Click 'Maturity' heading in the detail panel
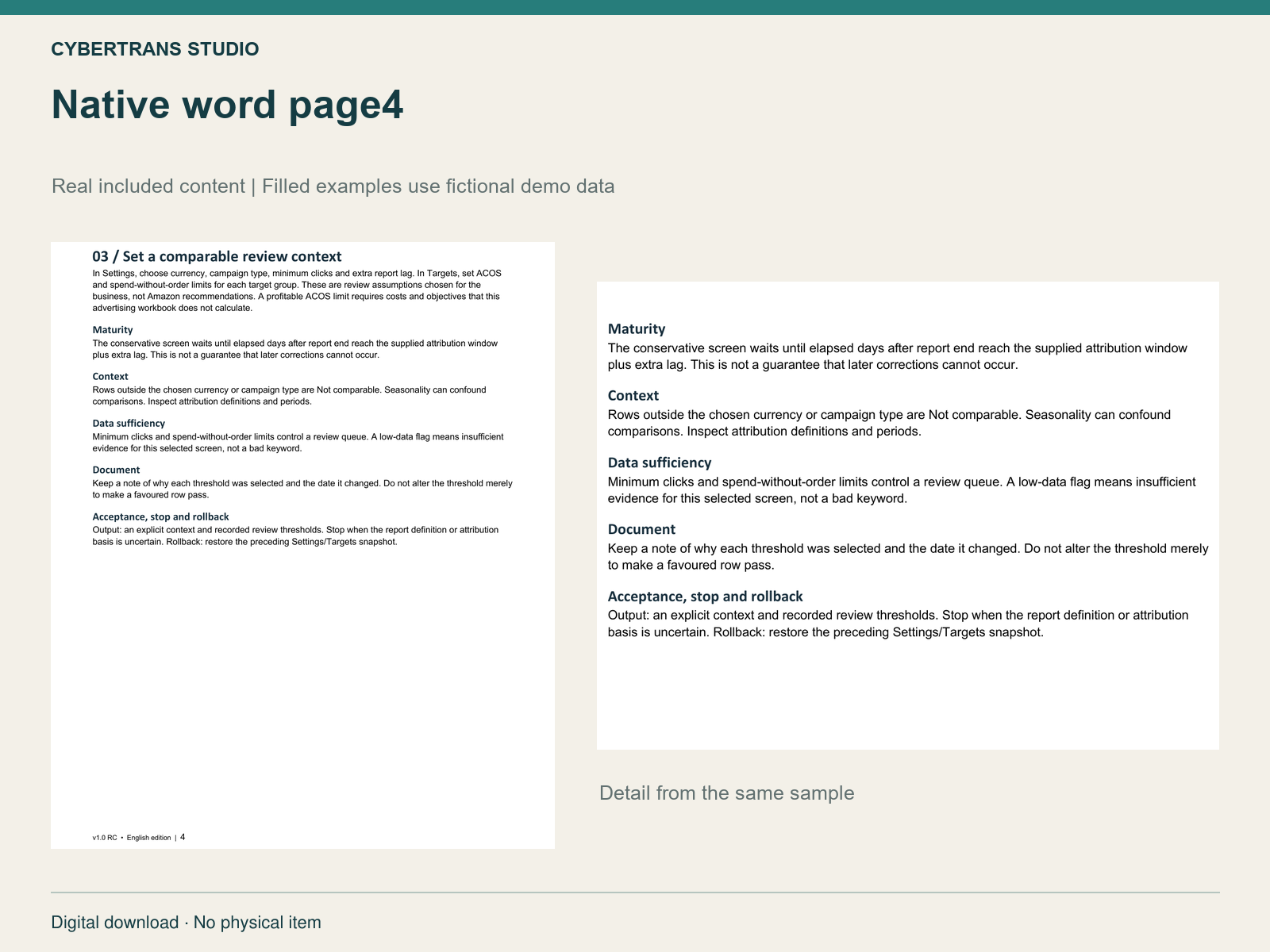1270x952 pixels. click(637, 329)
